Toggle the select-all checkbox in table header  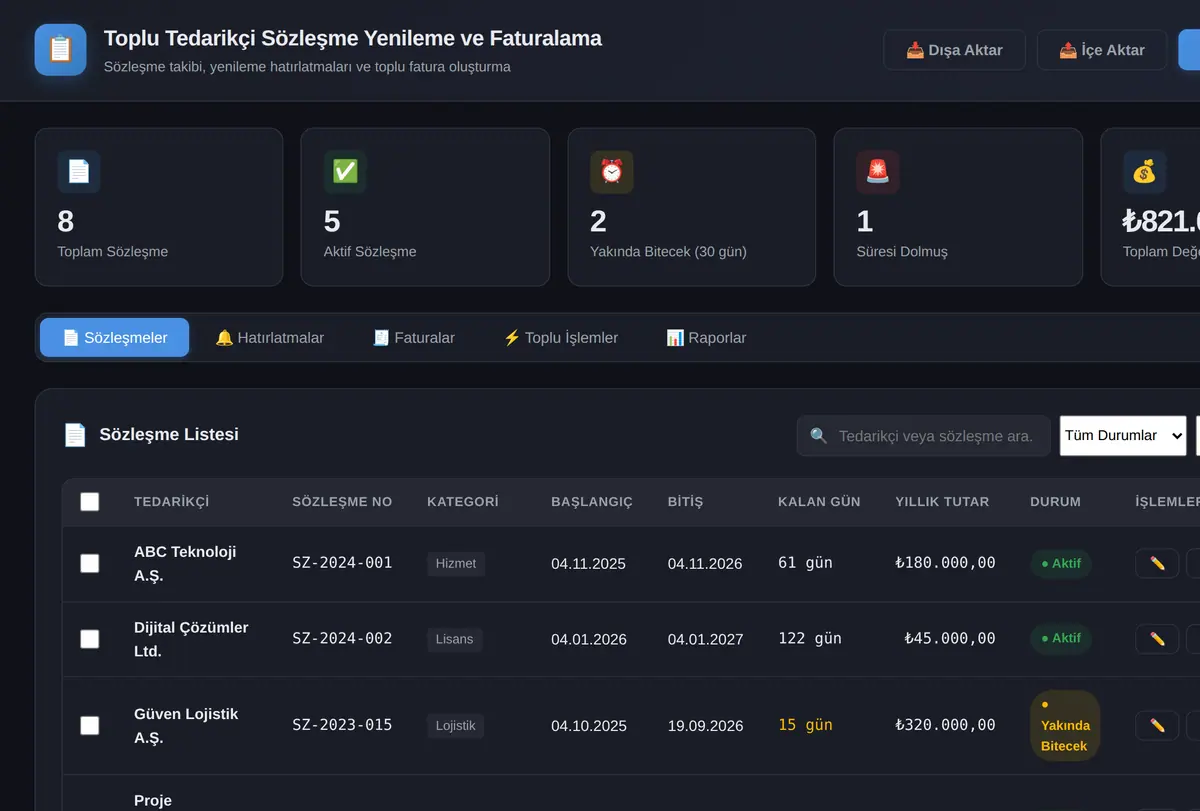90,502
